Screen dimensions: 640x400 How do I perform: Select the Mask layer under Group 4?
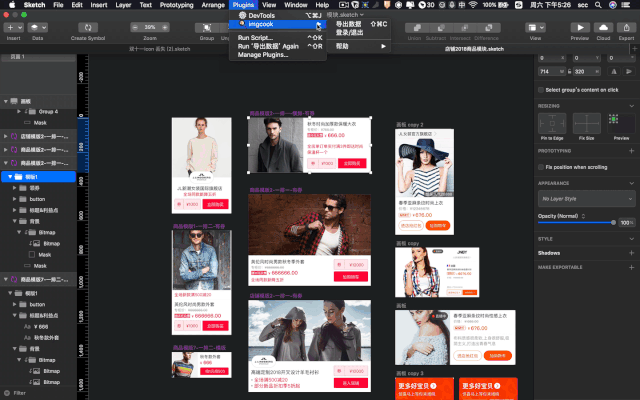[40, 123]
